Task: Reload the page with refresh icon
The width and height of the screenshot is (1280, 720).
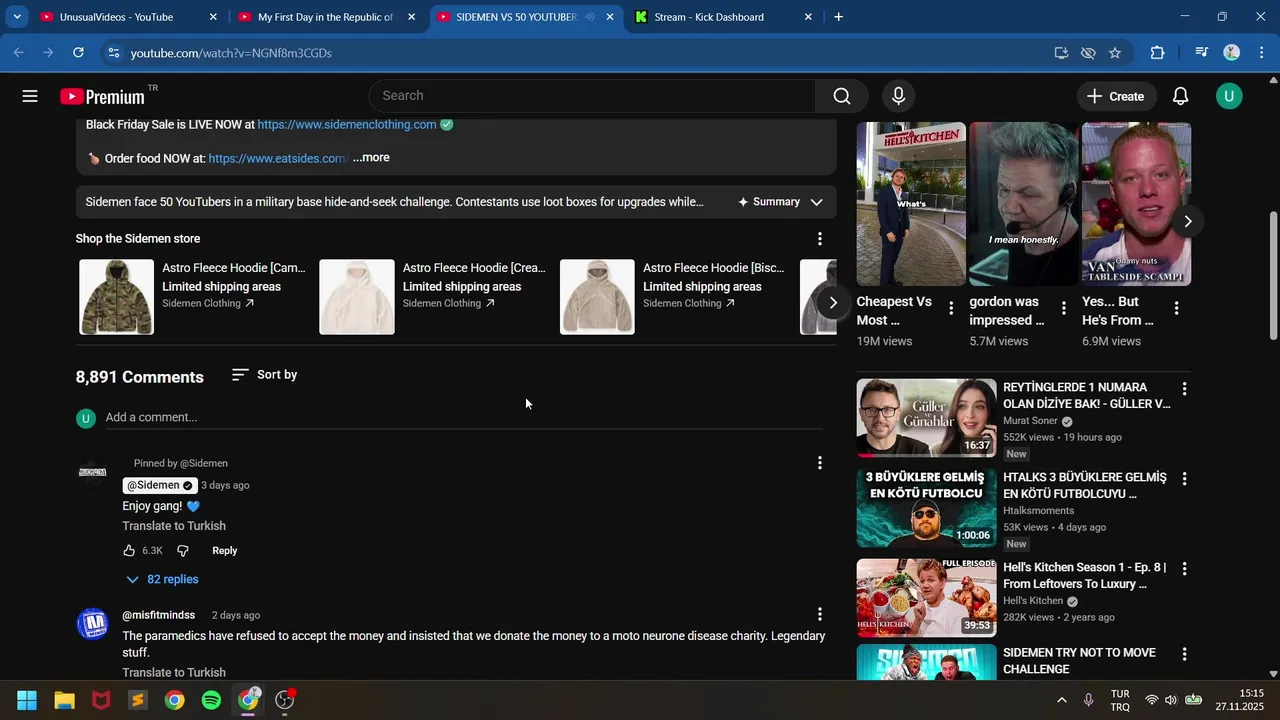Action: [x=78, y=53]
